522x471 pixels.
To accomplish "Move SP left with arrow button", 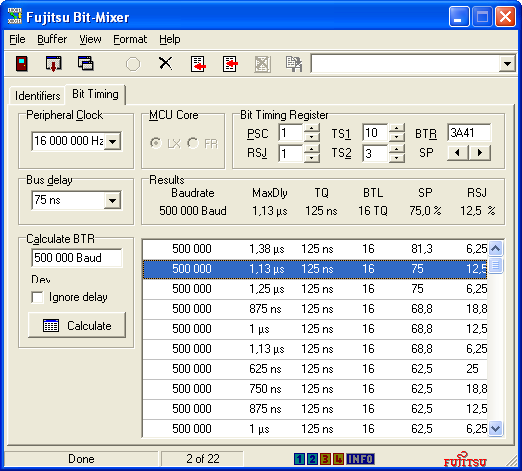I will [x=458, y=153].
